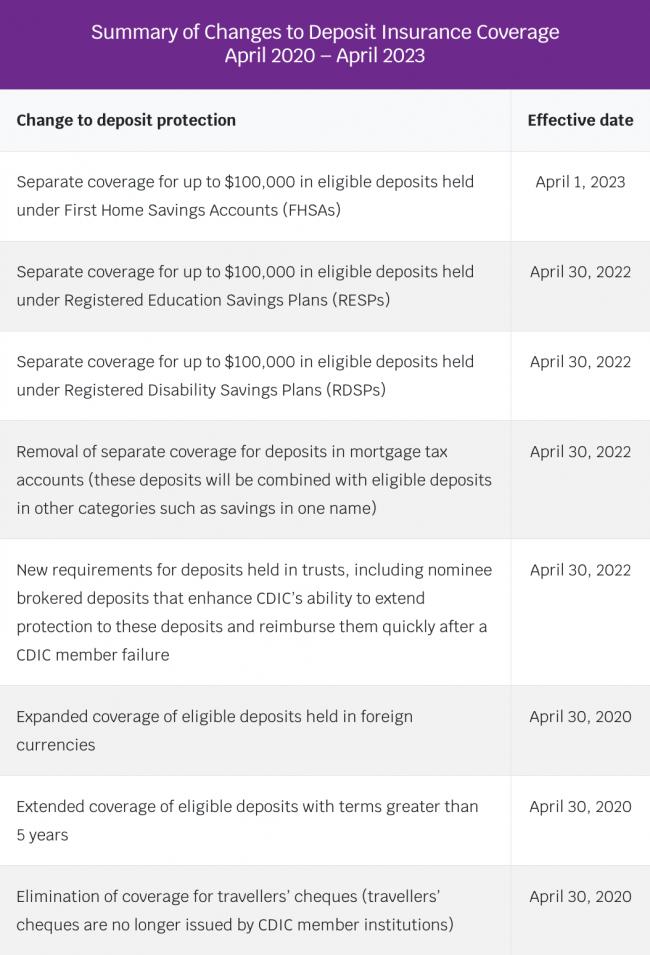Viewport: 650px width, 955px height.
Task: Click the date next to mortgage tax accounts row
Action: (x=580, y=451)
